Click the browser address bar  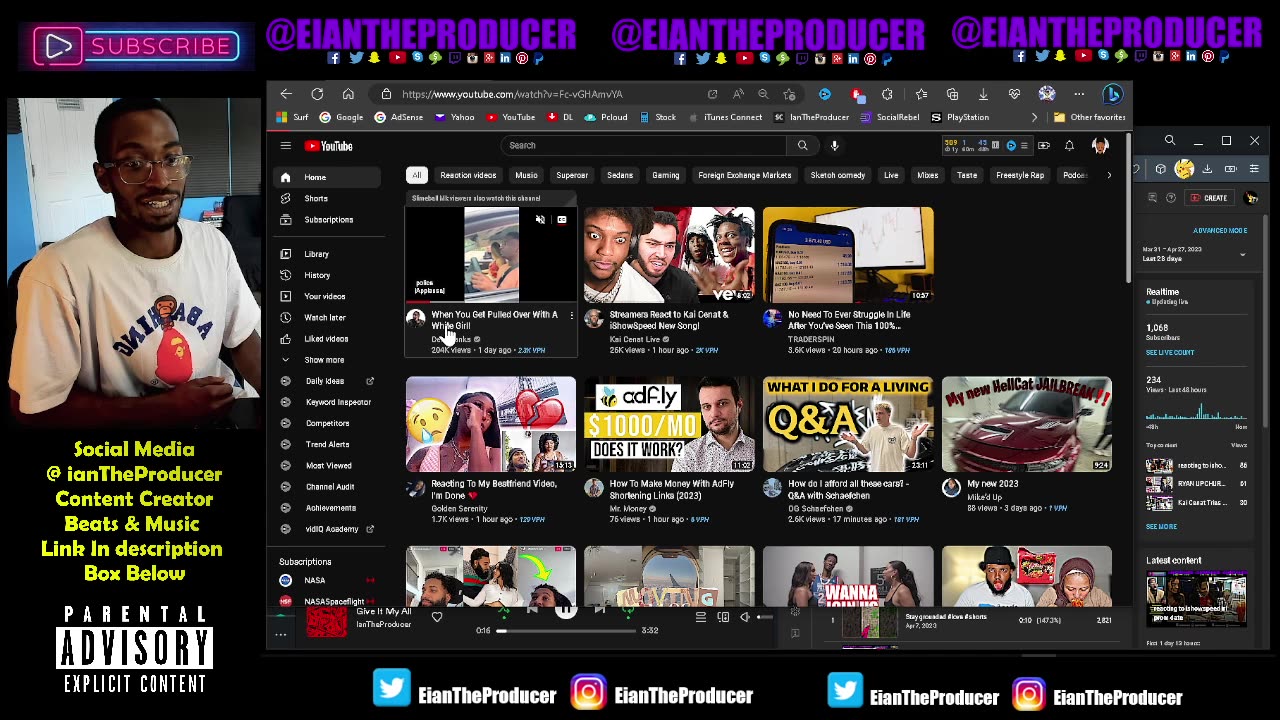click(540, 94)
